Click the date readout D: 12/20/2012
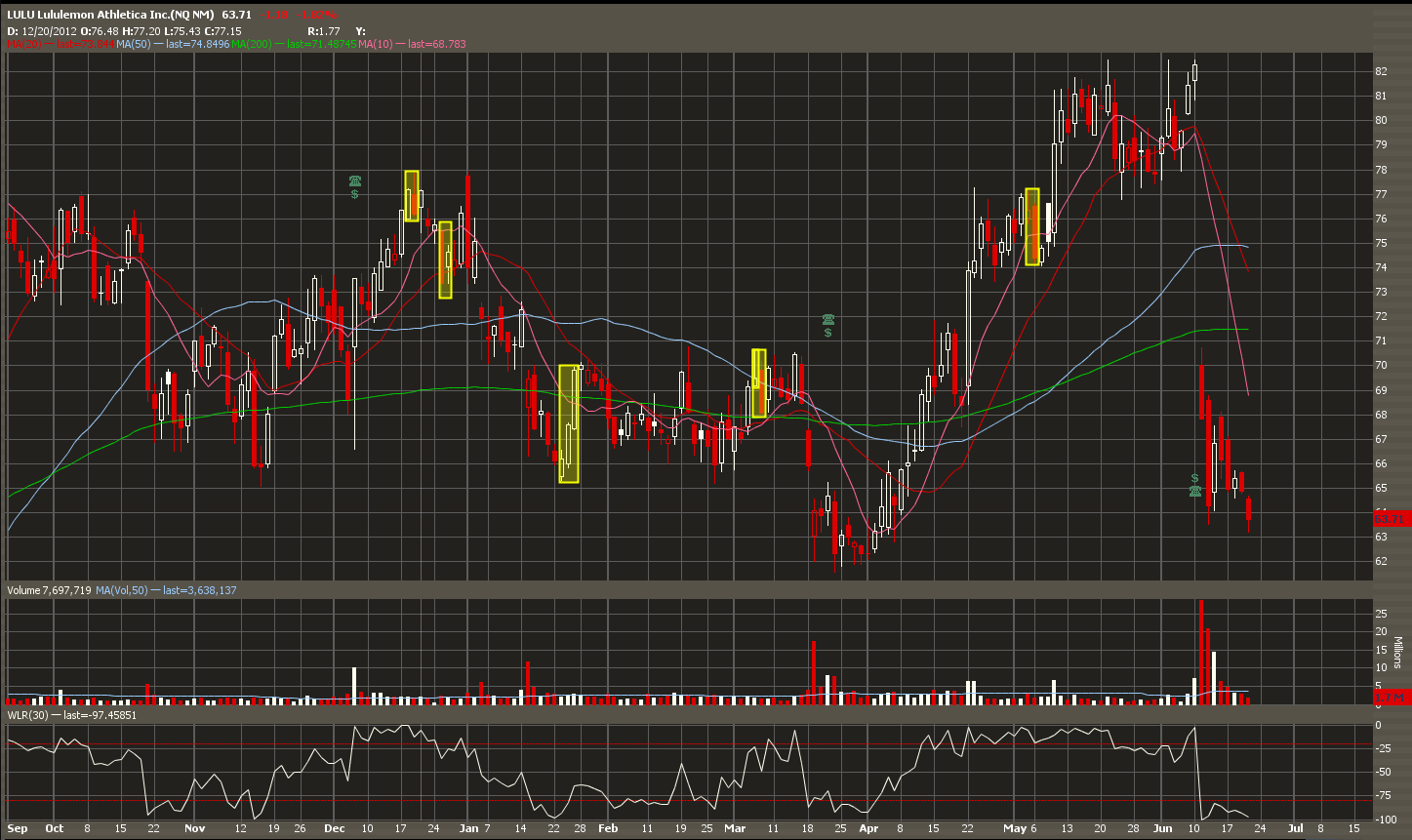Image resolution: width=1412 pixels, height=840 pixels. click(x=41, y=31)
